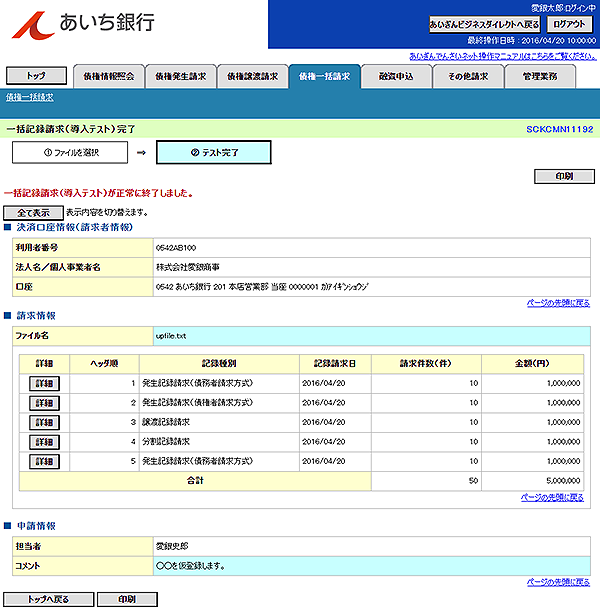Click the 決済口座情報(請求者情報) section heading
The image size is (600, 615).
pos(75,227)
